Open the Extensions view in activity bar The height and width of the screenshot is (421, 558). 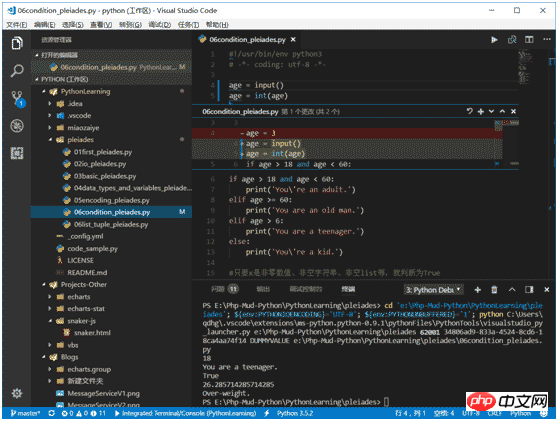17,153
